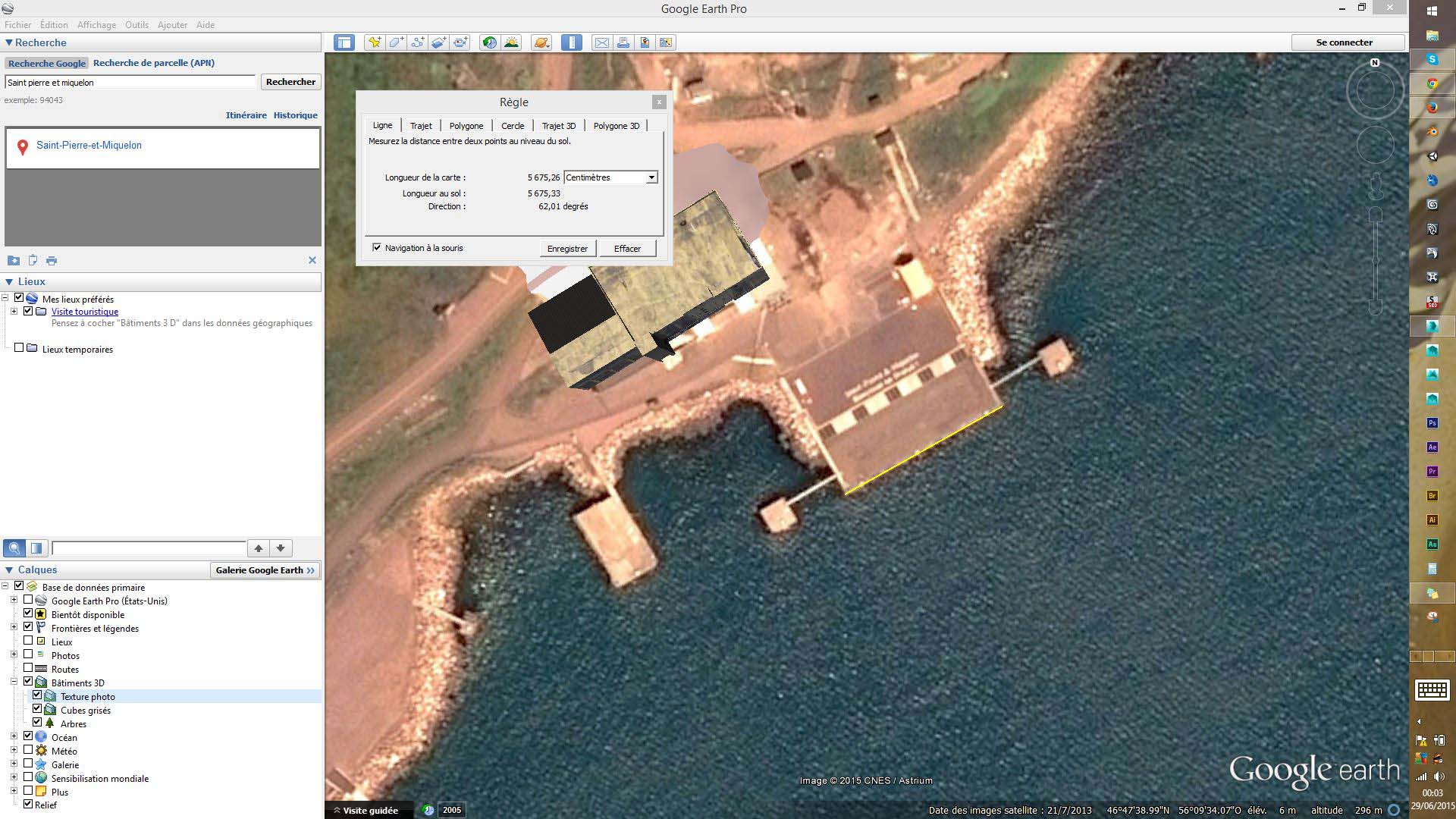Add a polygon using the toolbar icon

[x=396, y=42]
